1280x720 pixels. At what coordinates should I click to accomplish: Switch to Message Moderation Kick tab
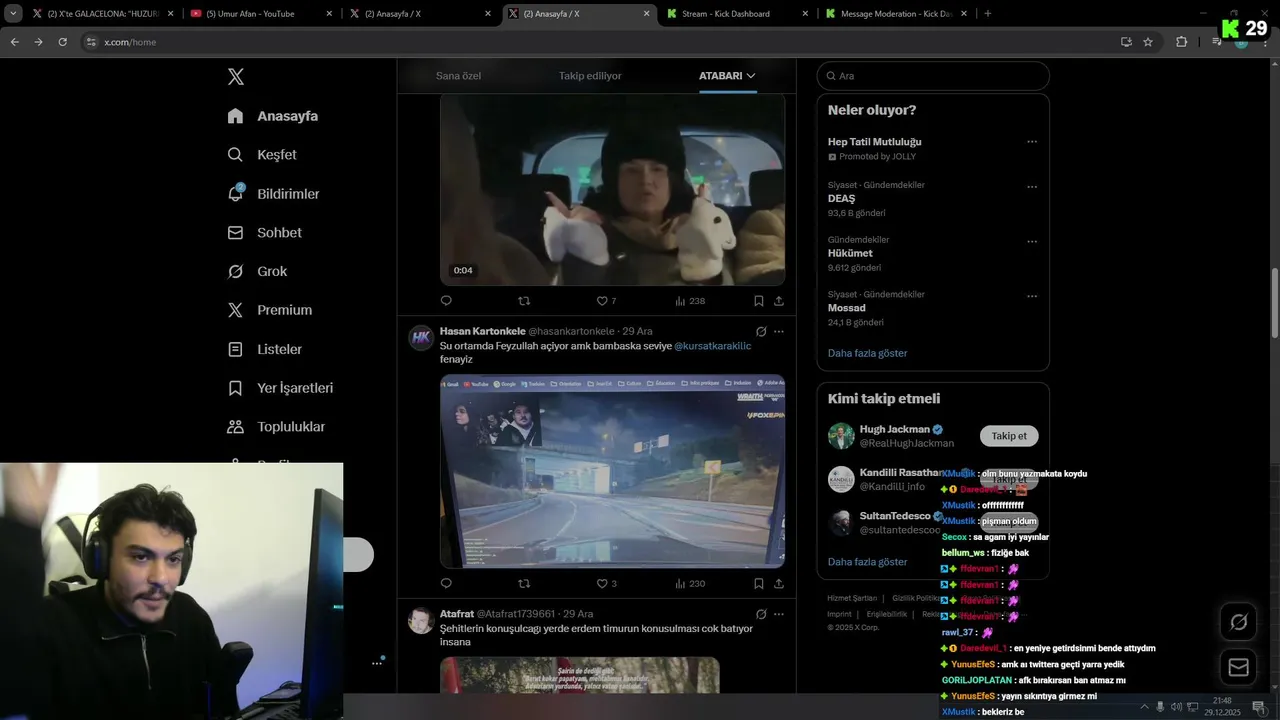click(895, 14)
